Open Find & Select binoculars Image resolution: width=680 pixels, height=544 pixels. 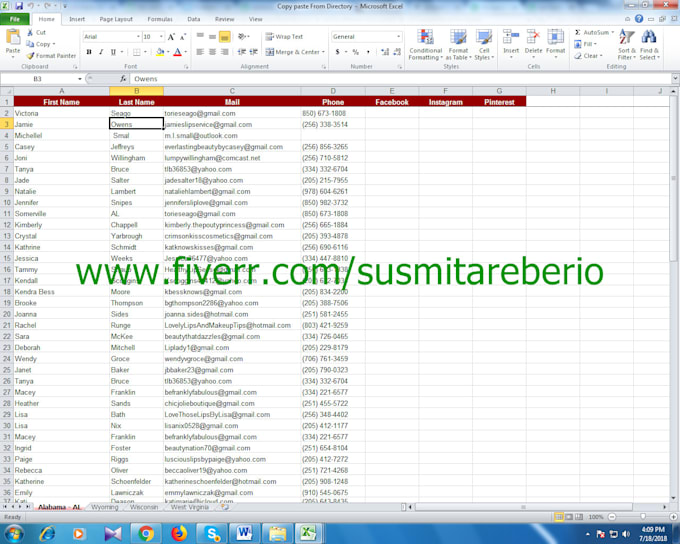tap(649, 45)
